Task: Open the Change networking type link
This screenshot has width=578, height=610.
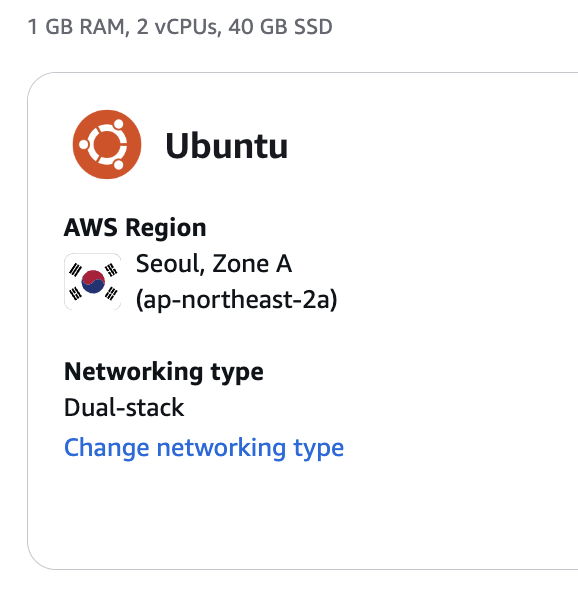Action: [204, 448]
